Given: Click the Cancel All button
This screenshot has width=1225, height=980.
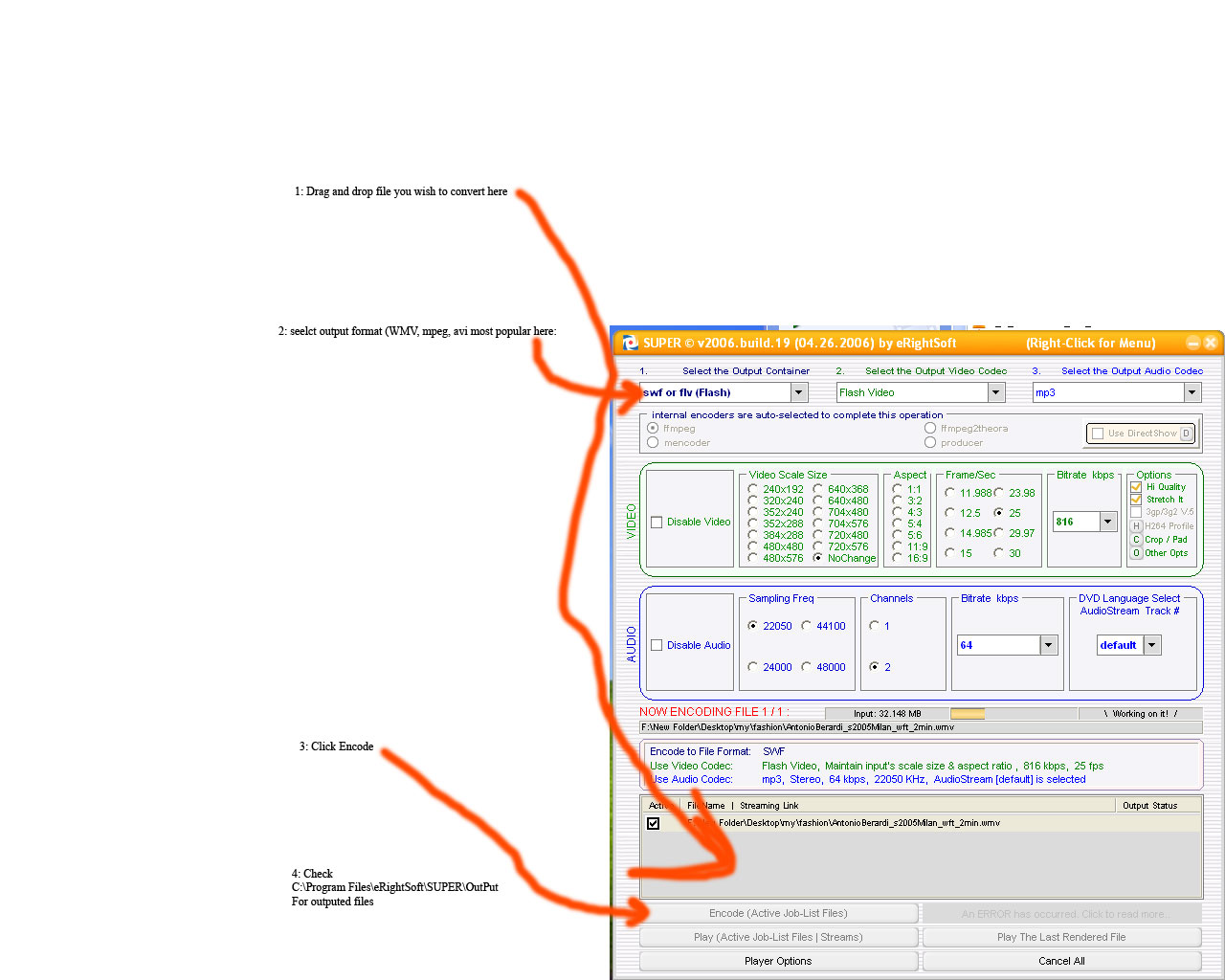Looking at the screenshot, I should click(x=1061, y=961).
